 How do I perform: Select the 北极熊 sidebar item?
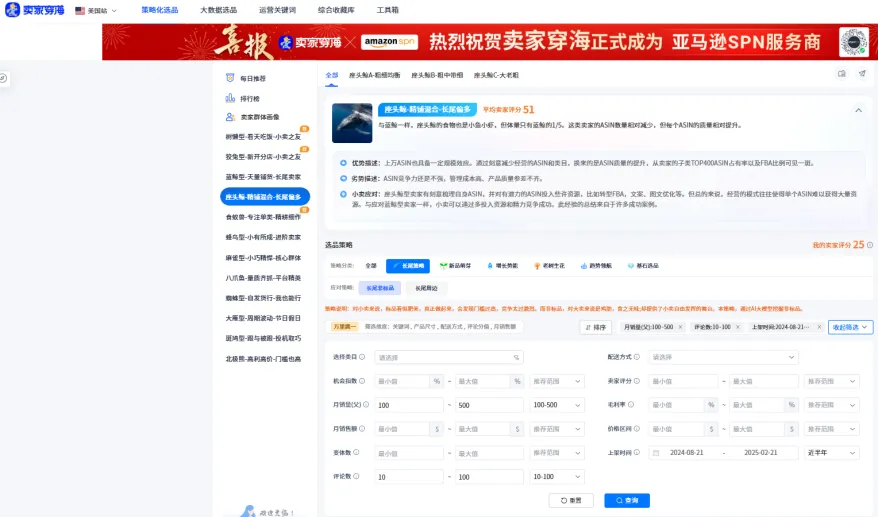click(x=263, y=359)
